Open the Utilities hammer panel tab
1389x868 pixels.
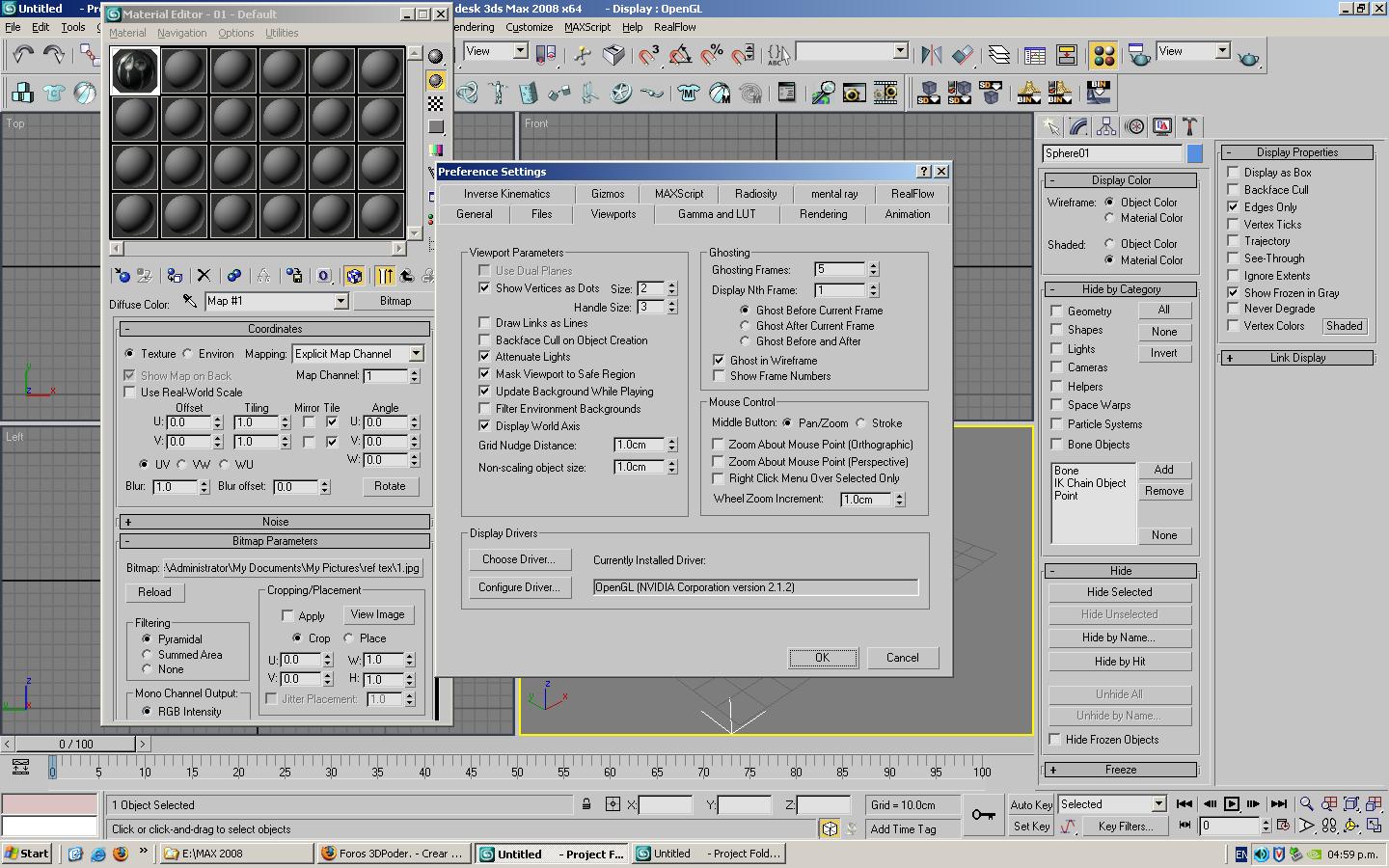1189,126
